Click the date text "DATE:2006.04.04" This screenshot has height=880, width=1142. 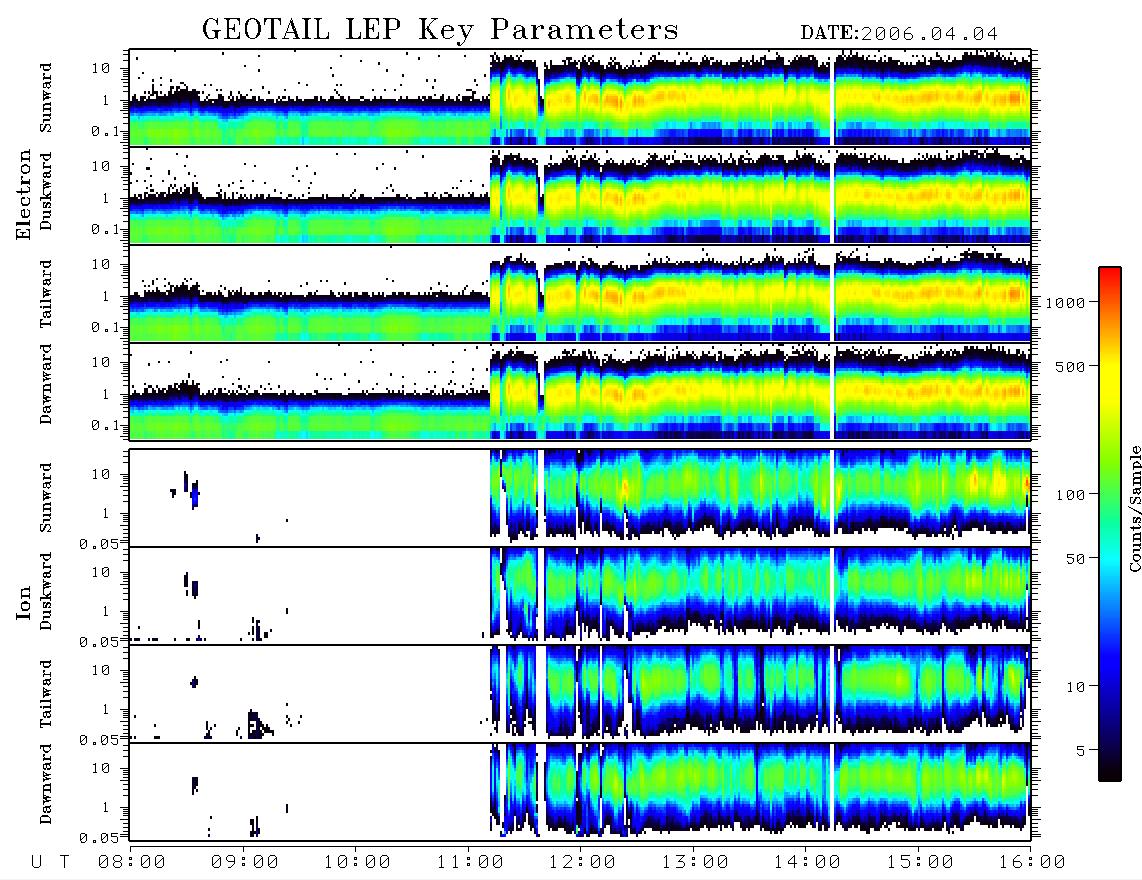tap(899, 34)
